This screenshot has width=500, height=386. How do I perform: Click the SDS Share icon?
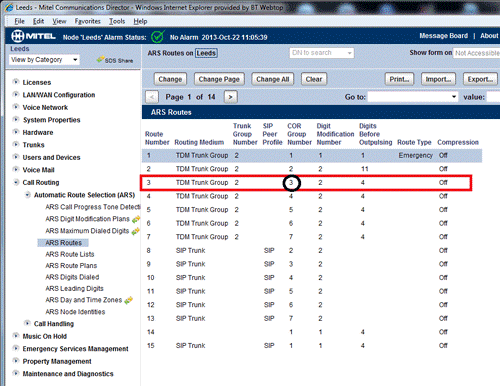coord(100,59)
